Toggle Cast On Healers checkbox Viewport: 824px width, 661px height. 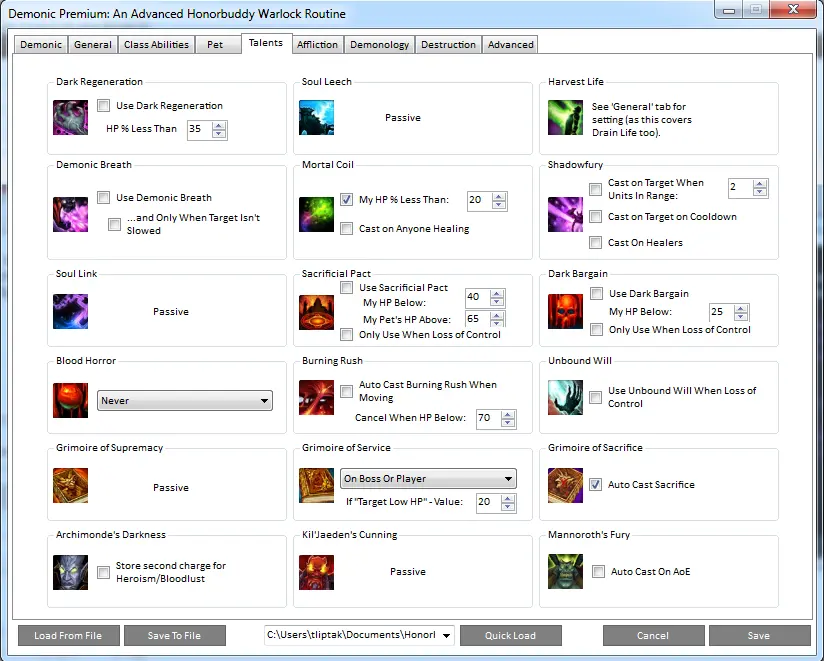coord(595,243)
